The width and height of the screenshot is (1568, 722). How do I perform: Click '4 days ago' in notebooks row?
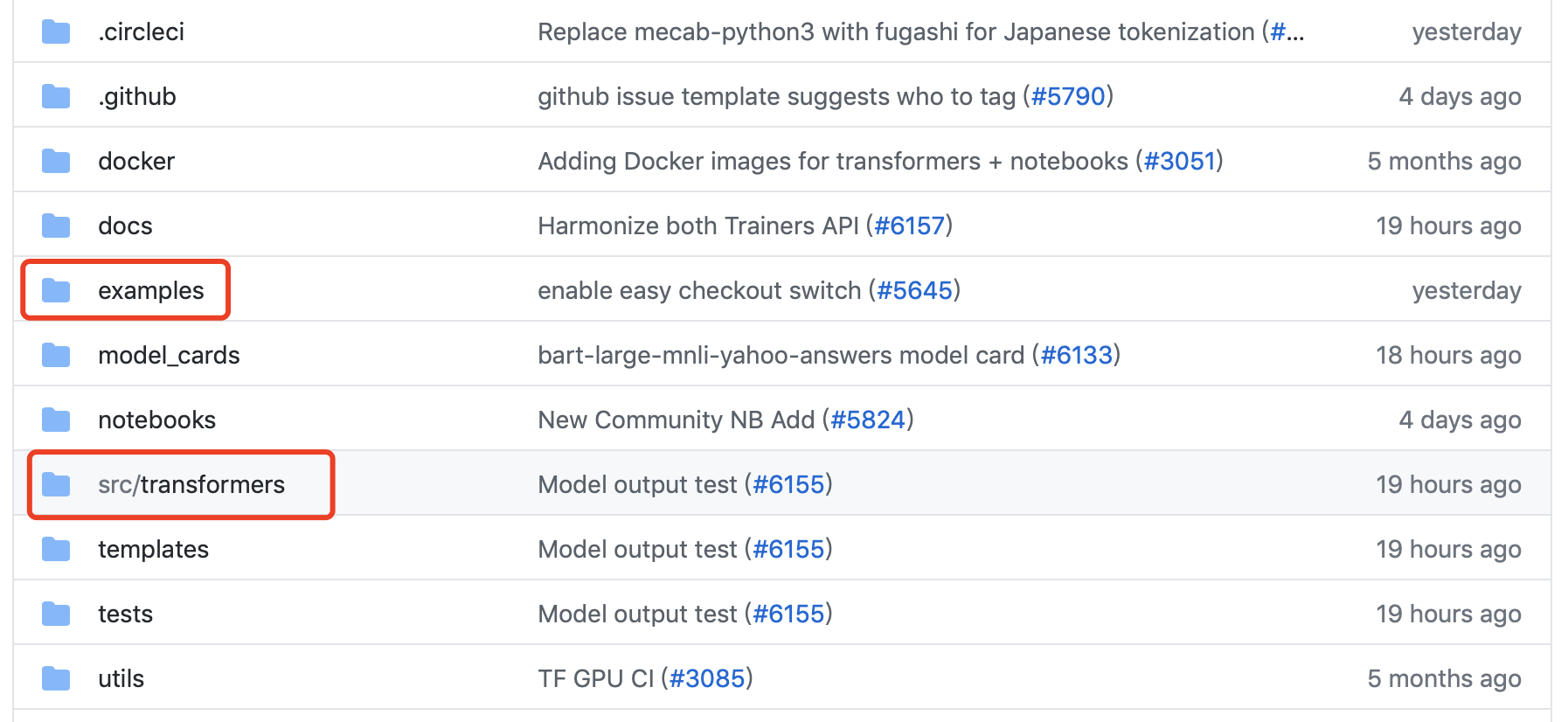click(x=1460, y=420)
